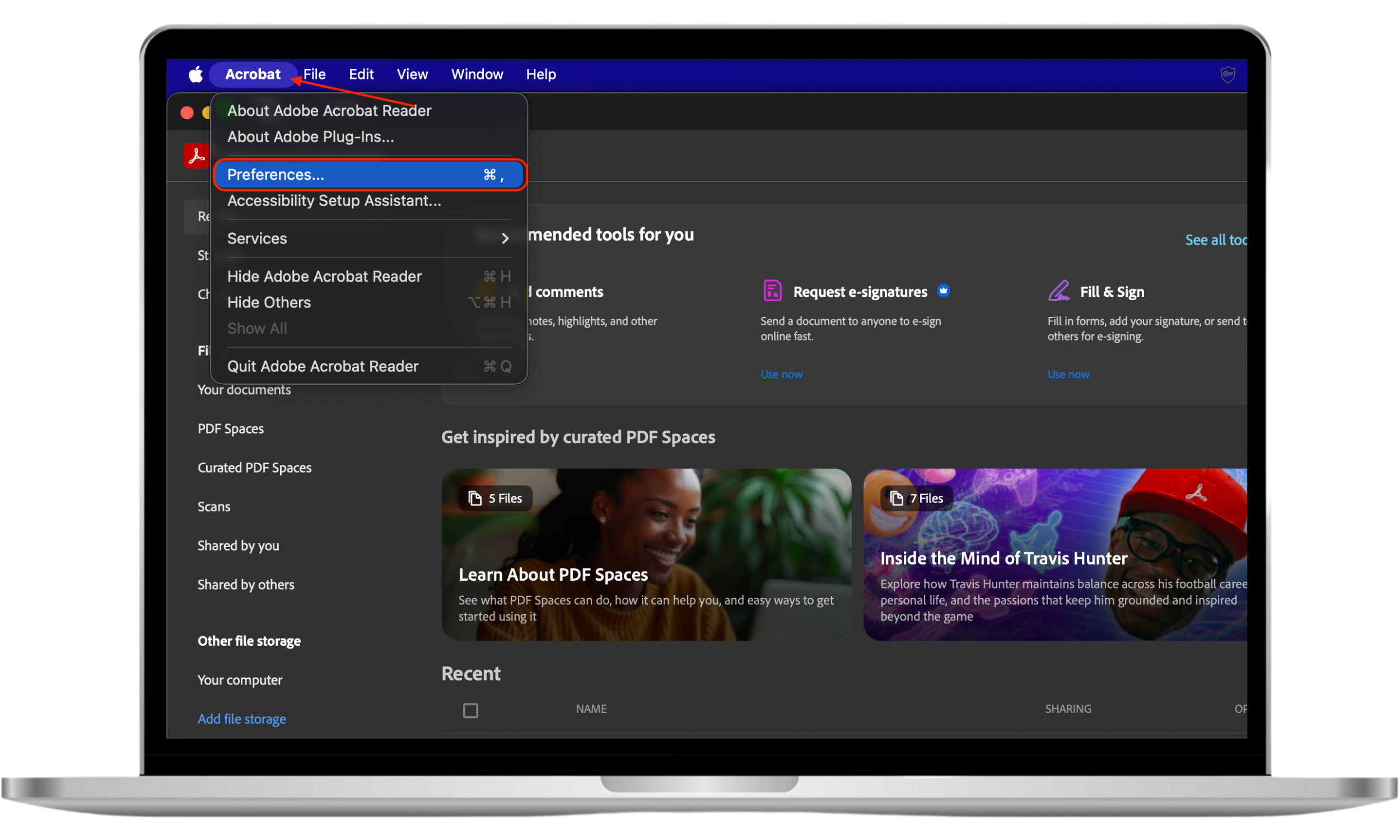Expand the Services submenu arrow
1400x840 pixels.
(x=505, y=239)
